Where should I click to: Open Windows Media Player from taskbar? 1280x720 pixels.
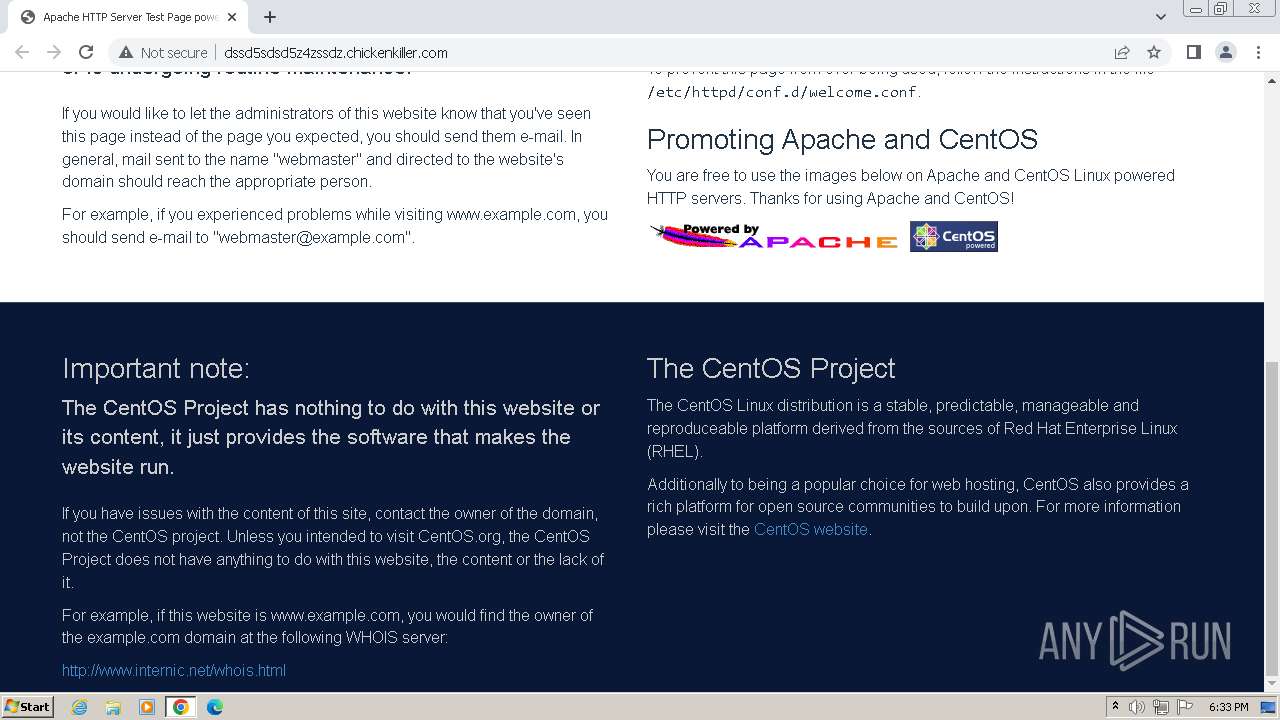[147, 707]
